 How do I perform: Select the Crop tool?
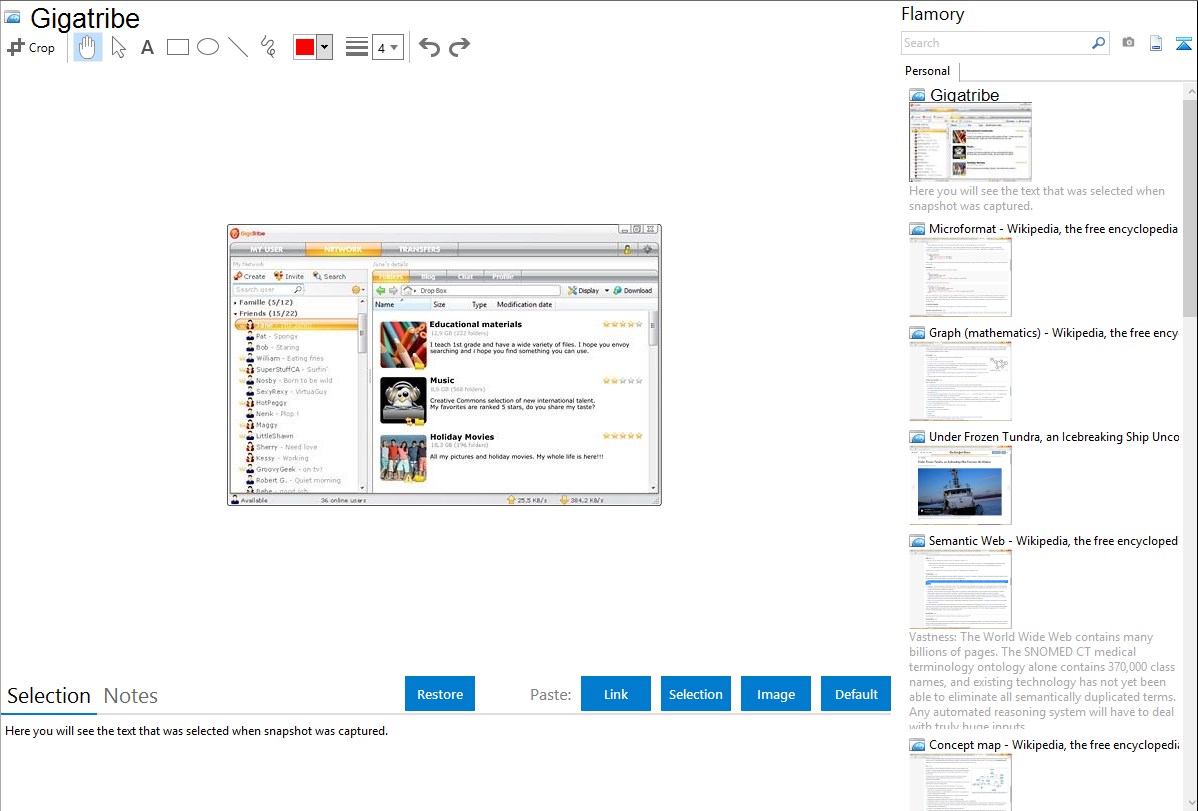31,47
